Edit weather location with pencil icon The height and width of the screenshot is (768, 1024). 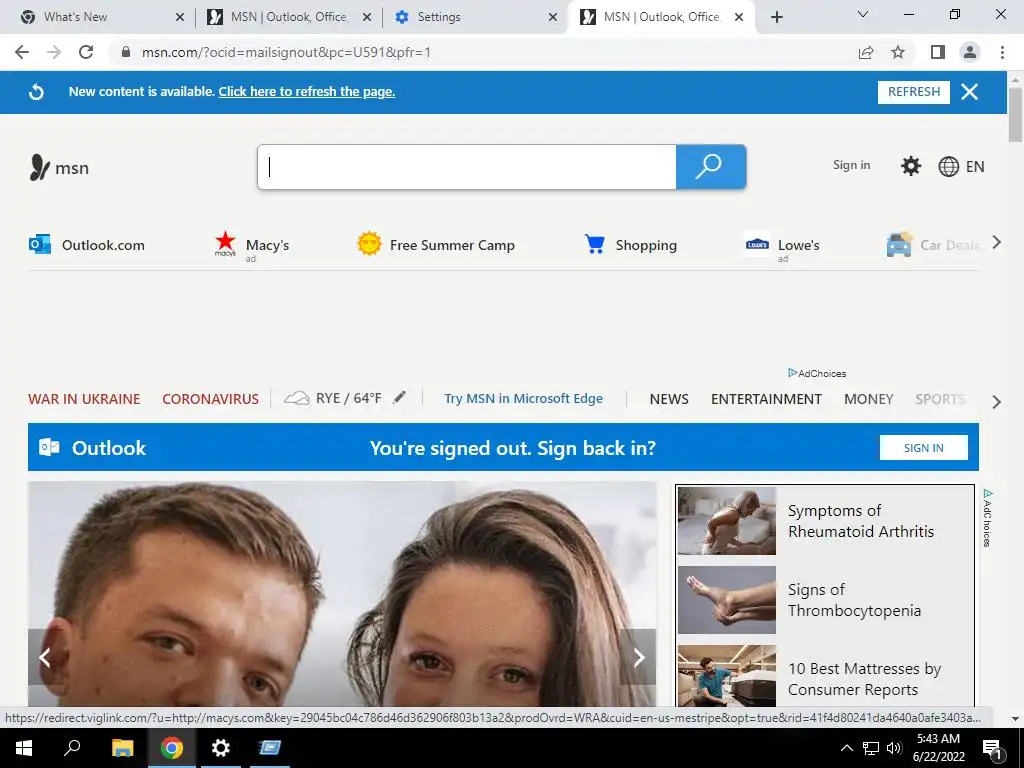(399, 397)
